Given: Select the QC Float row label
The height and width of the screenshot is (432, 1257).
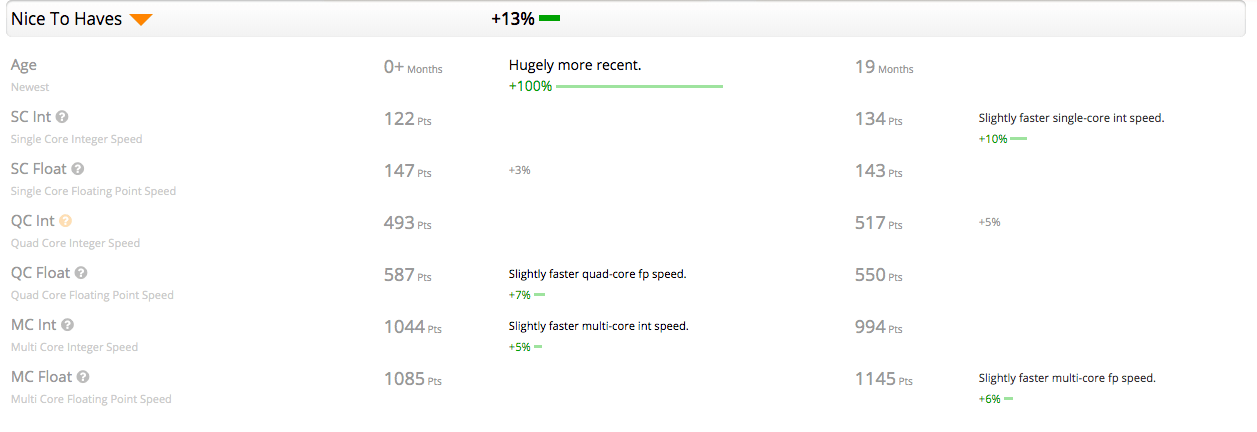Looking at the screenshot, I should tap(41, 273).
